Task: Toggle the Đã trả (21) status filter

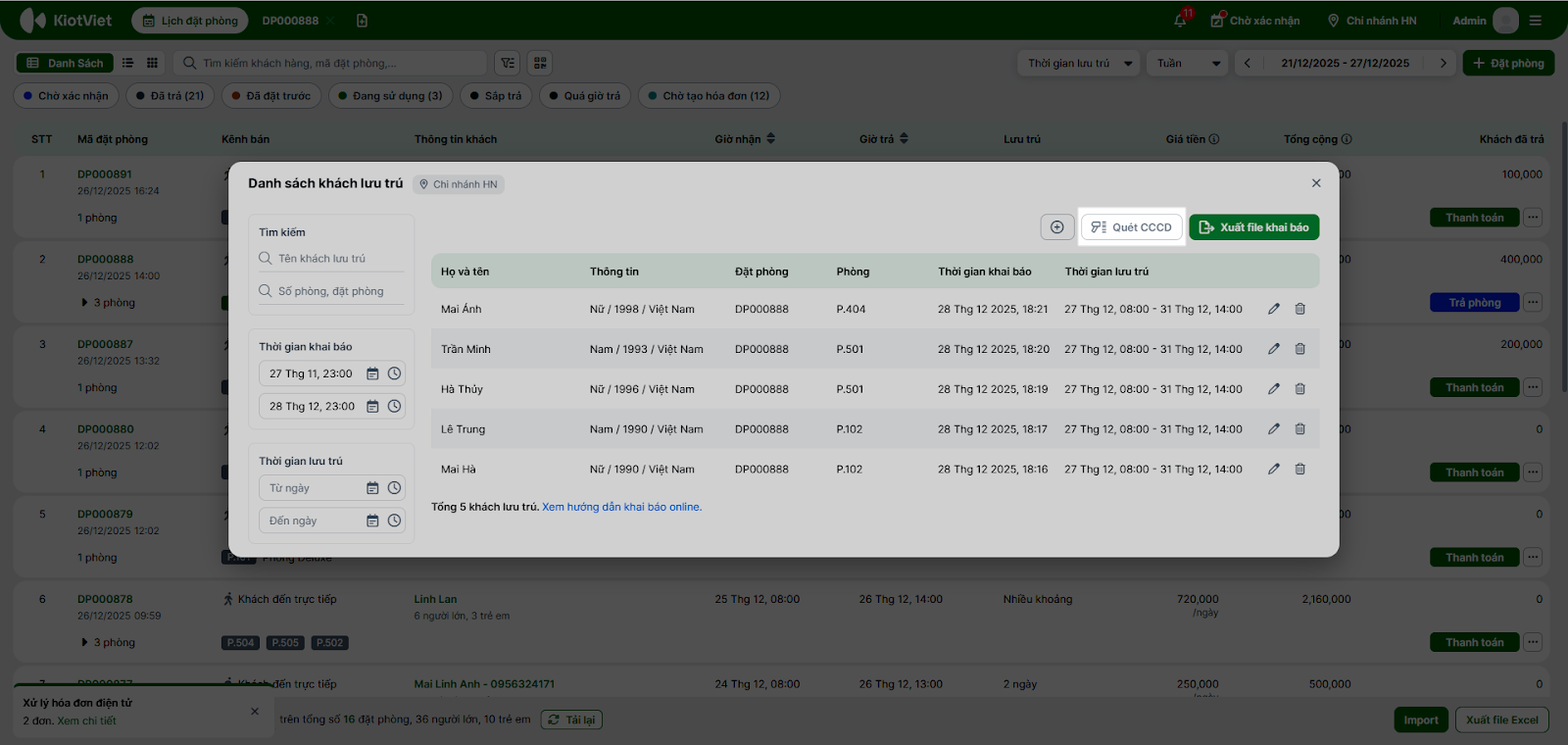Action: [170, 96]
